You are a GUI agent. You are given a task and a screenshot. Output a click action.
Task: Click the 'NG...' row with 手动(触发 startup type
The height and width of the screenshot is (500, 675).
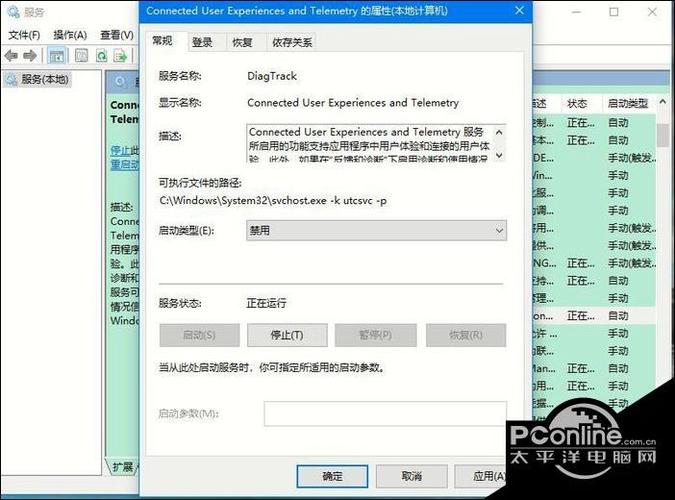(x=594, y=263)
